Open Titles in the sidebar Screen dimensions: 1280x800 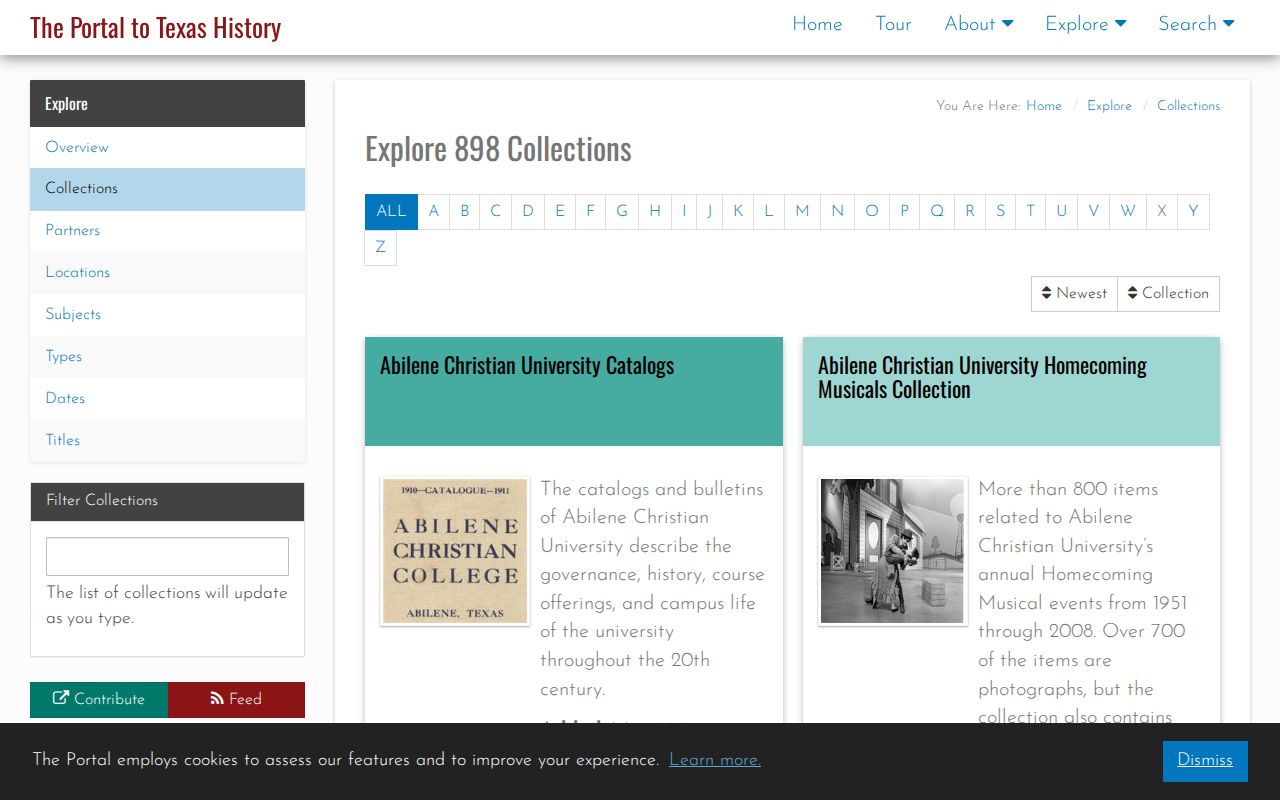pos(167,441)
